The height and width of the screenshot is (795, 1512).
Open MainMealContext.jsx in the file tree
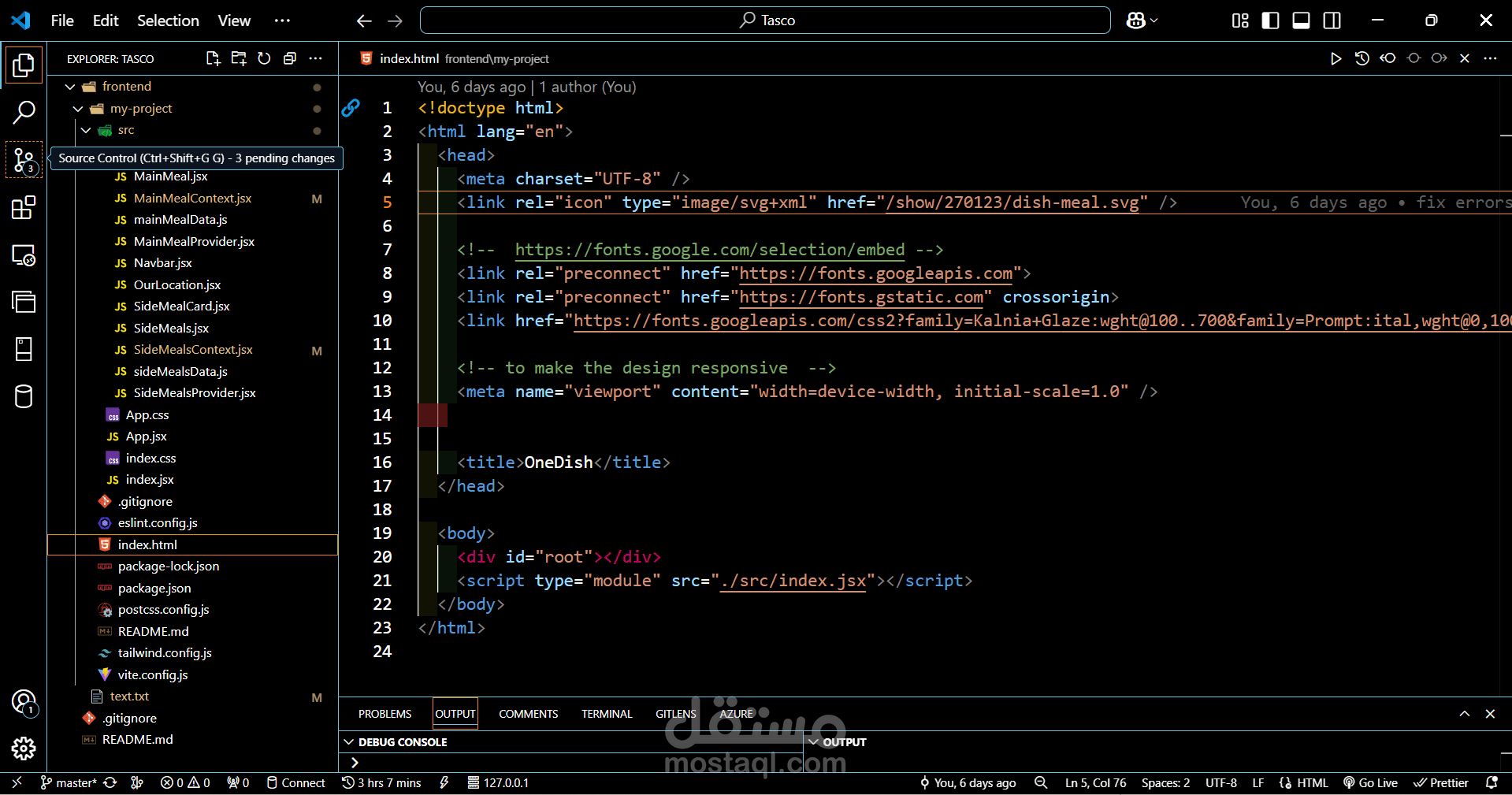point(192,199)
